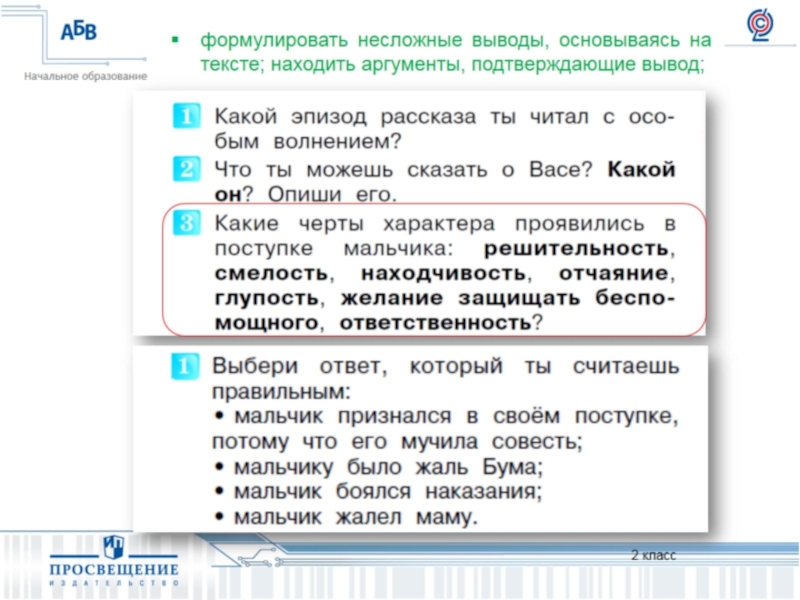Click the Просвещение publisher logo emblem
Screen dimensions: 800x600
[113, 547]
